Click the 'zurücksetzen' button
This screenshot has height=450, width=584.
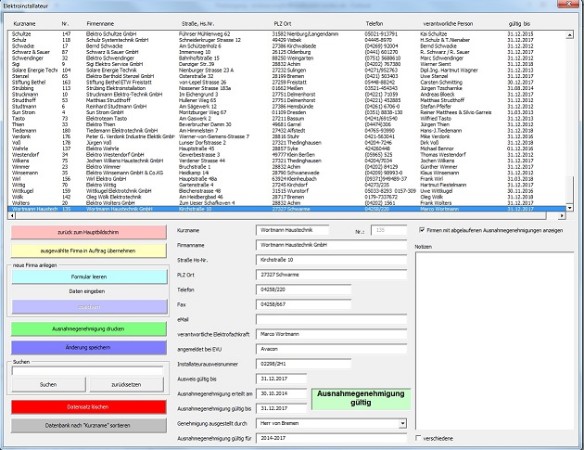pos(127,384)
